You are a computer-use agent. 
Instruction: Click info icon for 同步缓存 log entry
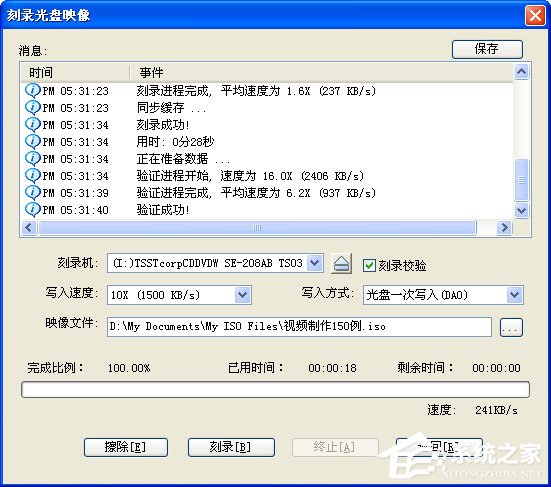click(x=33, y=108)
